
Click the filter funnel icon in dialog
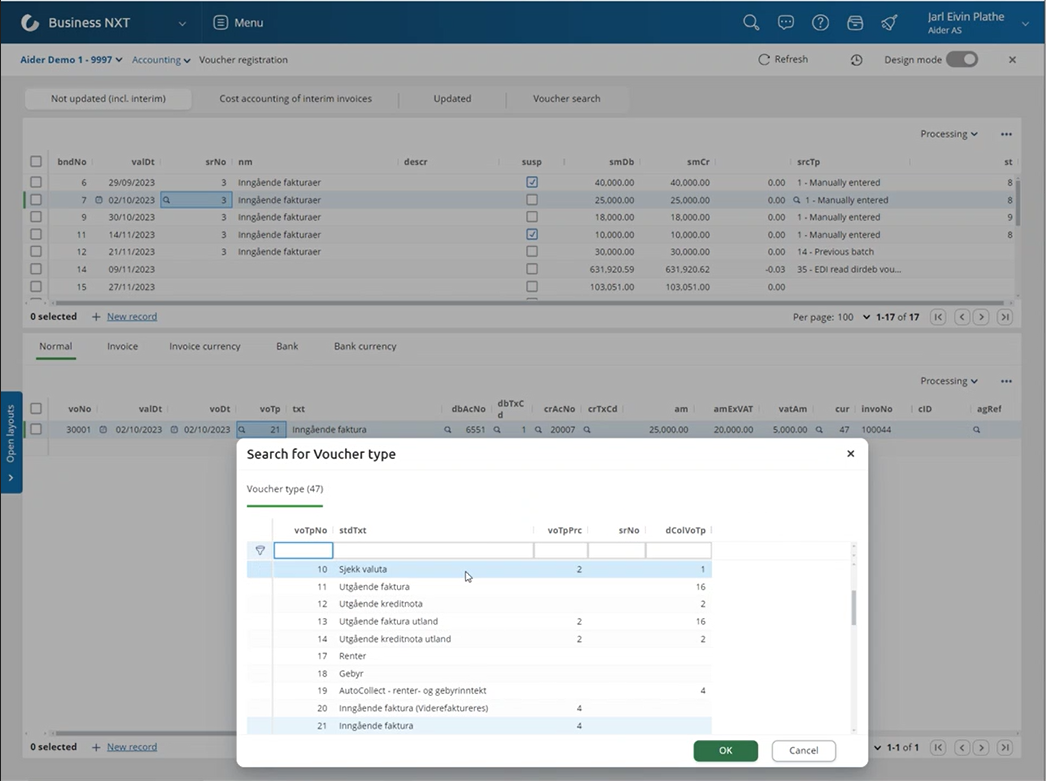[x=260, y=550]
